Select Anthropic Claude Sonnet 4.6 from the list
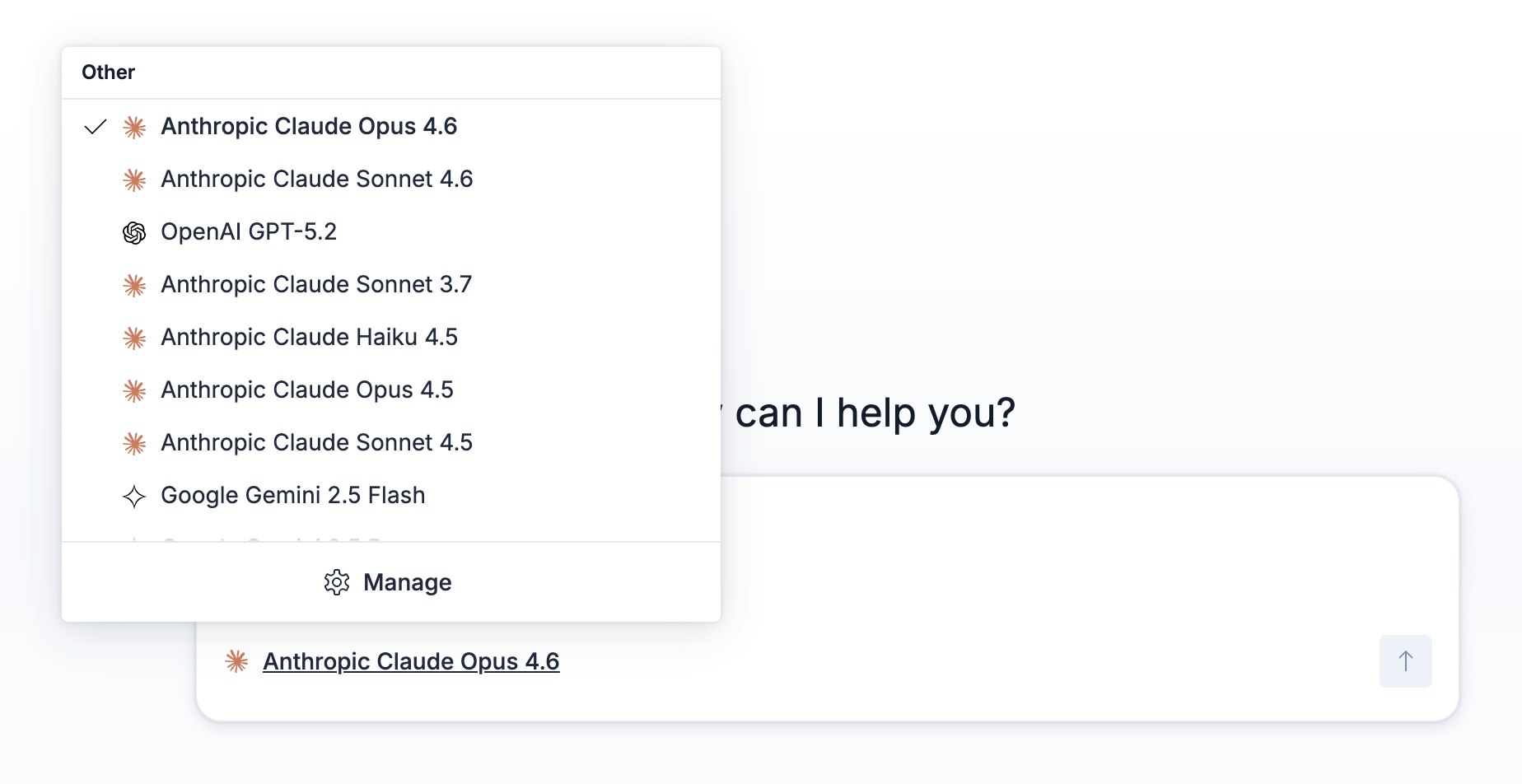This screenshot has width=1522, height=784. point(316,179)
